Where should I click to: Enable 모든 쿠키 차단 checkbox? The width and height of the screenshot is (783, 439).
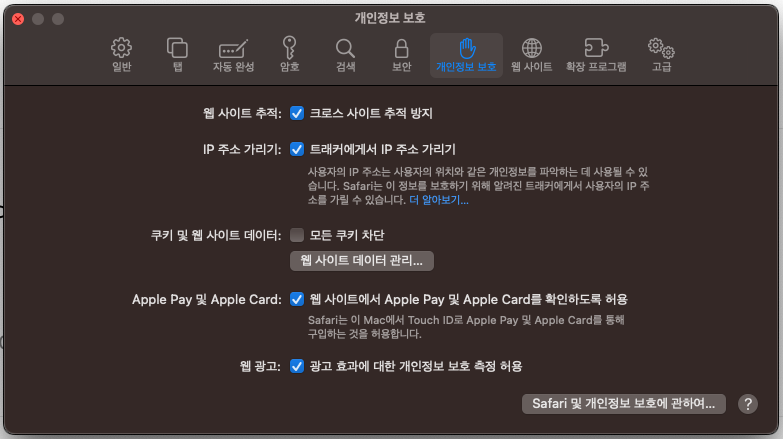coord(297,235)
